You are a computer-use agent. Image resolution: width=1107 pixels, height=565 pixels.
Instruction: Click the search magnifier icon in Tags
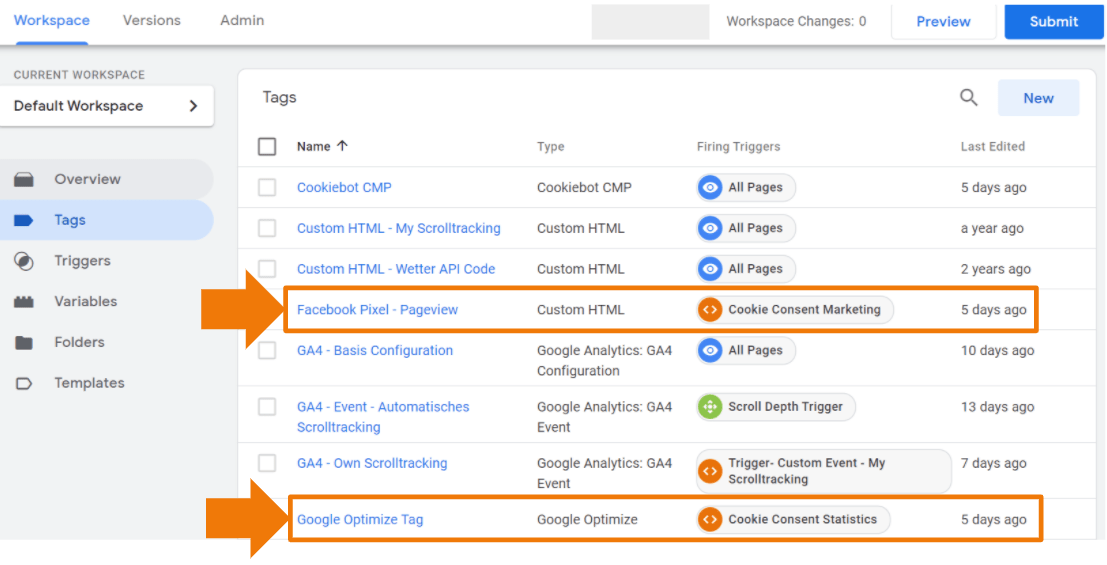coord(968,98)
